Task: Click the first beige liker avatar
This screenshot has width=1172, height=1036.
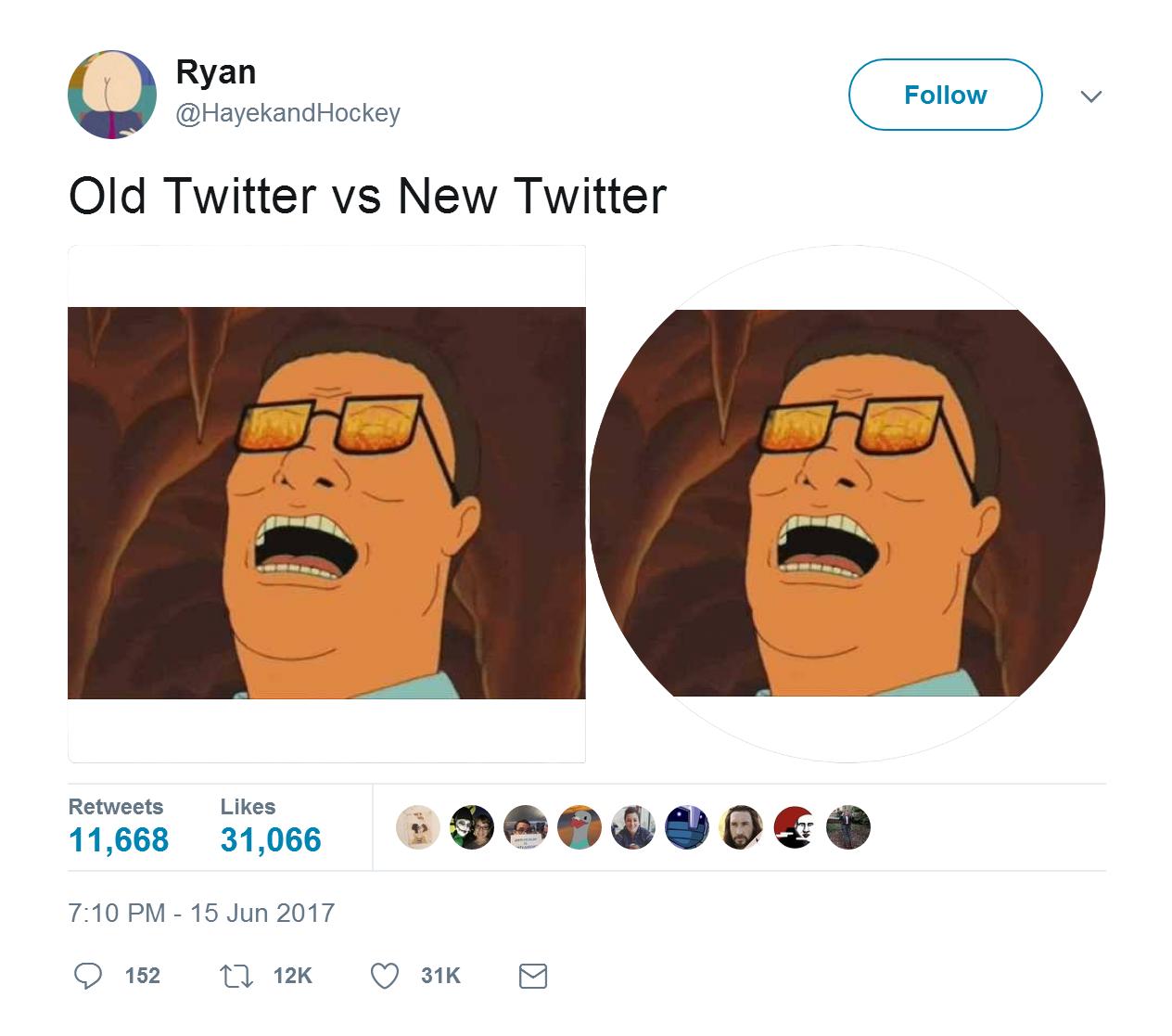Action: (418, 827)
